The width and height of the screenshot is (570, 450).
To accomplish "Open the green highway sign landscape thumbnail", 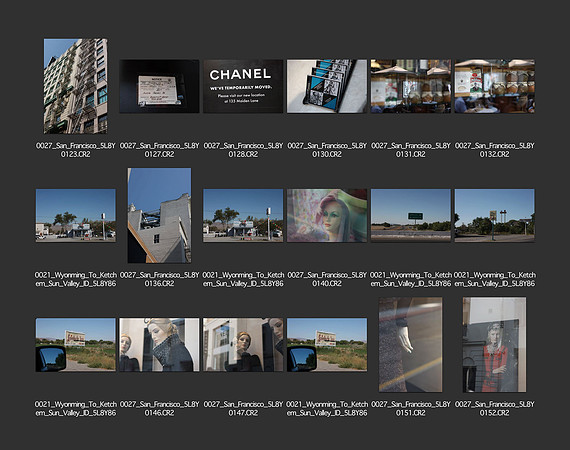I will [411, 216].
